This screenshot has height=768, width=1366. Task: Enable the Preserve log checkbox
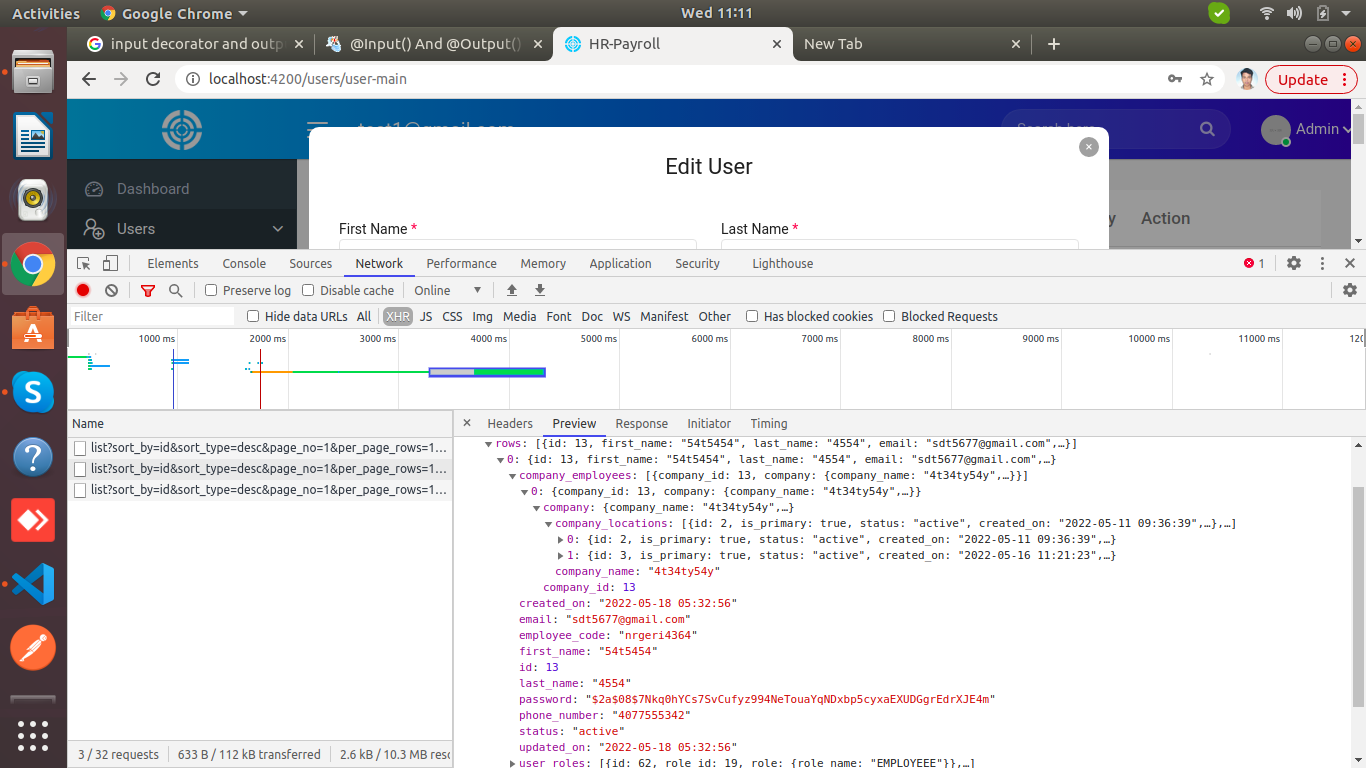coord(211,290)
